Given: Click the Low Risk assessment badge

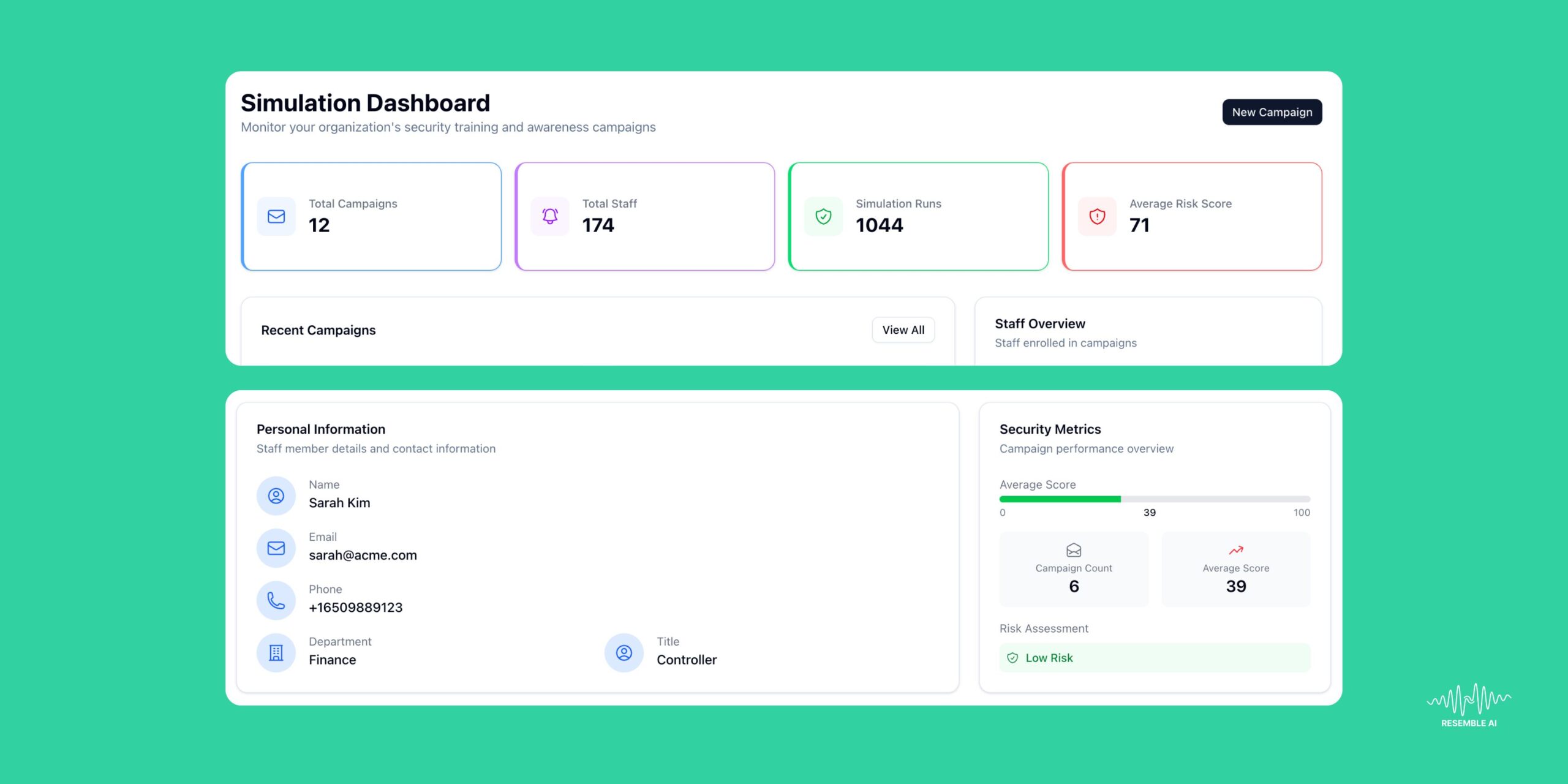Looking at the screenshot, I should pos(1154,657).
